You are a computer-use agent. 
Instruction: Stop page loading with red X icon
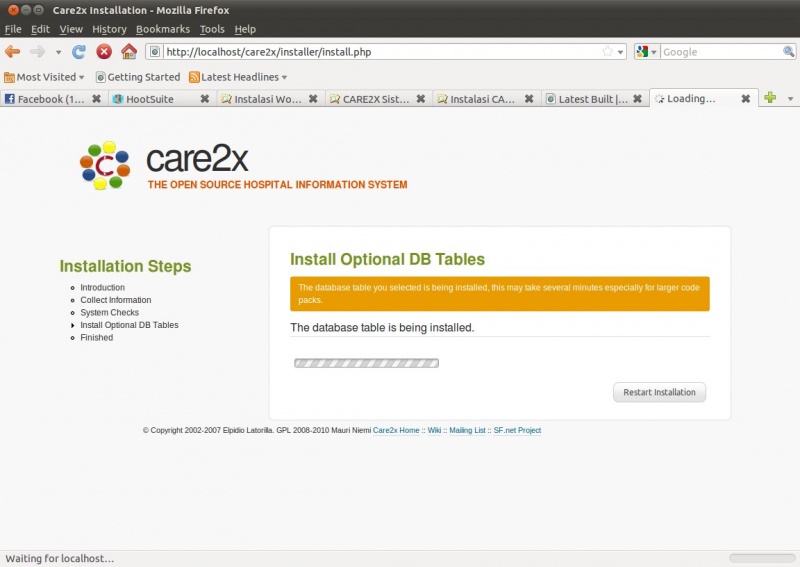pos(104,52)
